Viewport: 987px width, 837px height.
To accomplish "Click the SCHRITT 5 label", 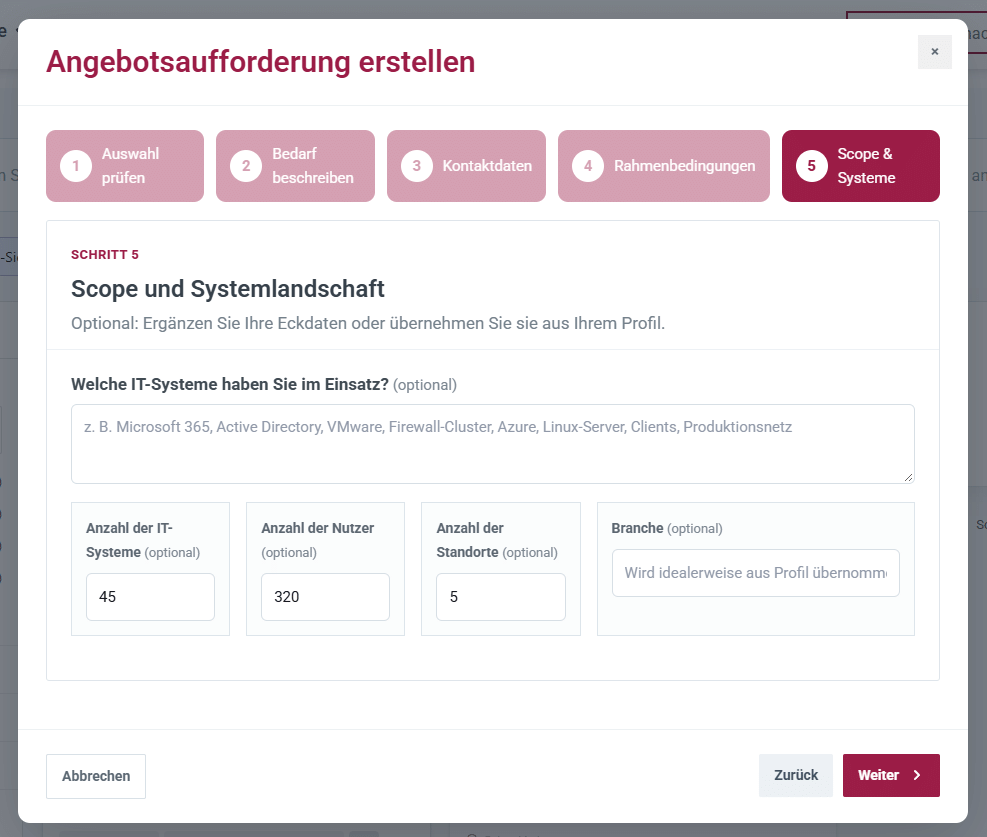I will click(104, 255).
